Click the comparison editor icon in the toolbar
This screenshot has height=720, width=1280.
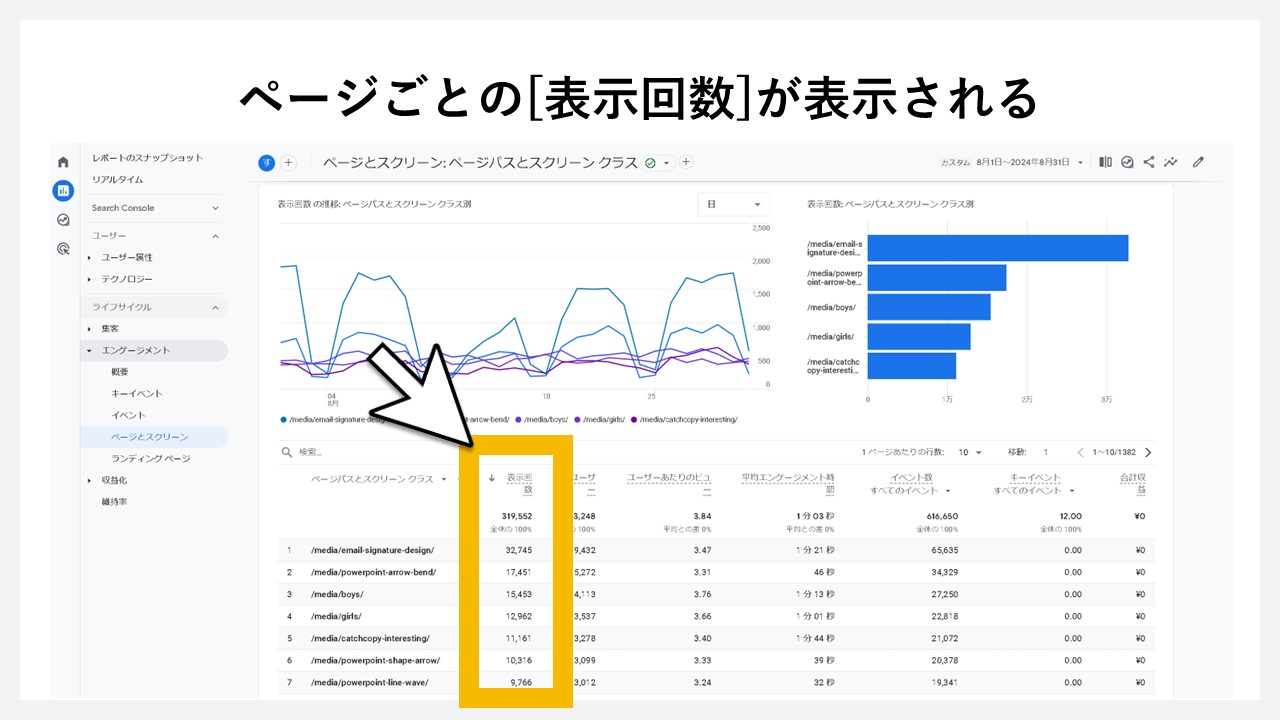pos(1106,162)
